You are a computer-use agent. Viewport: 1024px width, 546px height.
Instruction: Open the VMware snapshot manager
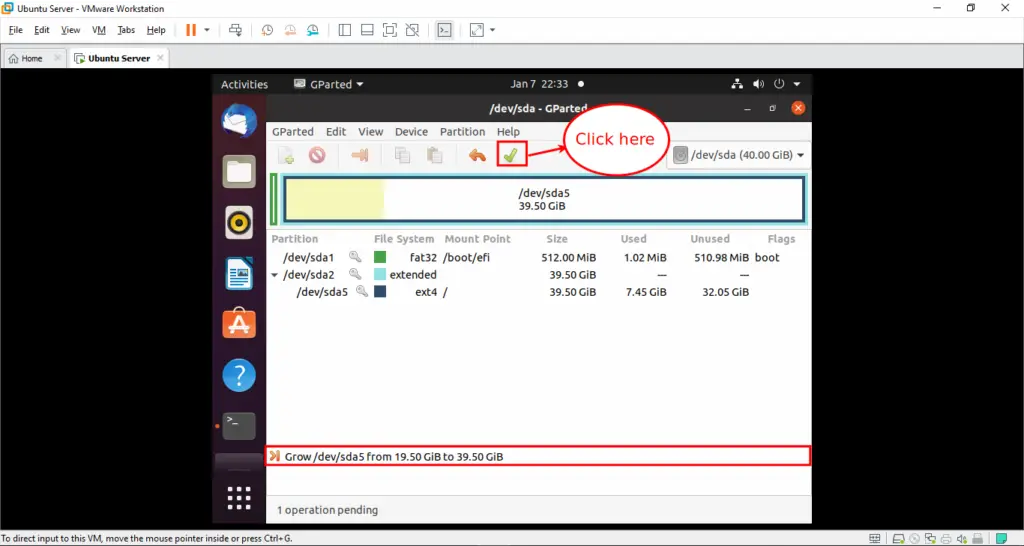coord(313,30)
